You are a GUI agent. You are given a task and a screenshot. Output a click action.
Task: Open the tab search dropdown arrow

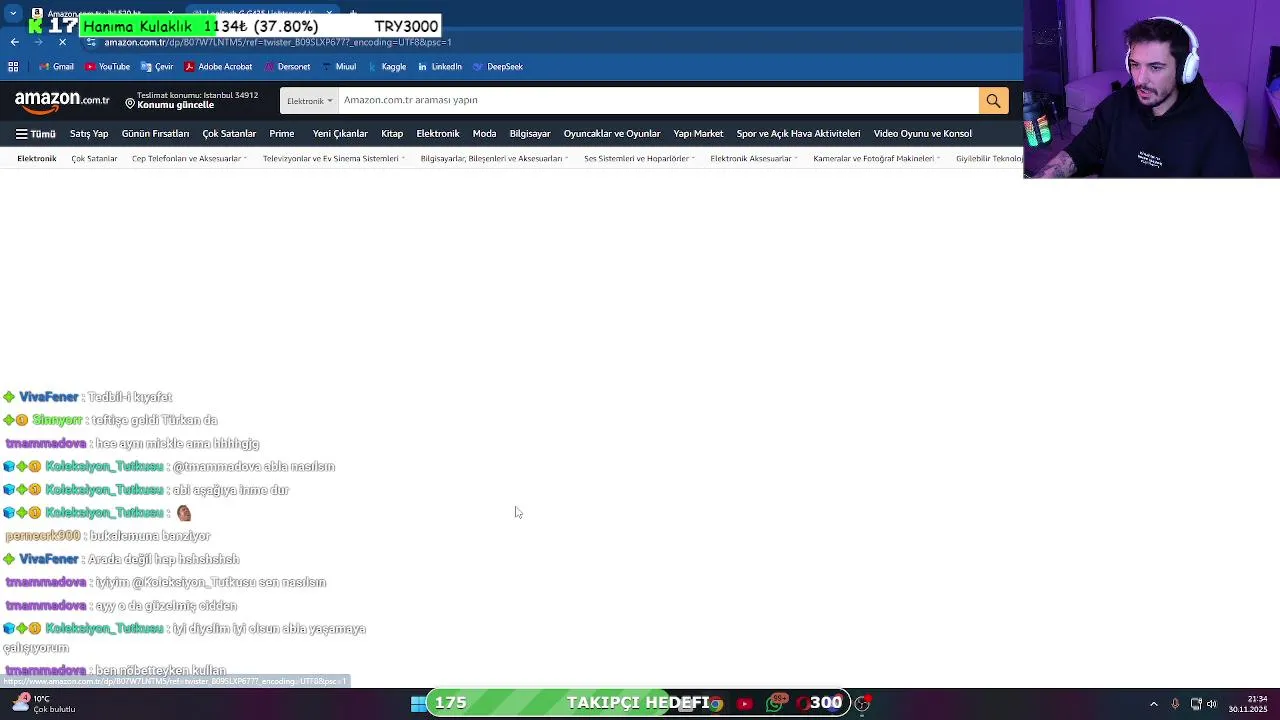[x=13, y=13]
